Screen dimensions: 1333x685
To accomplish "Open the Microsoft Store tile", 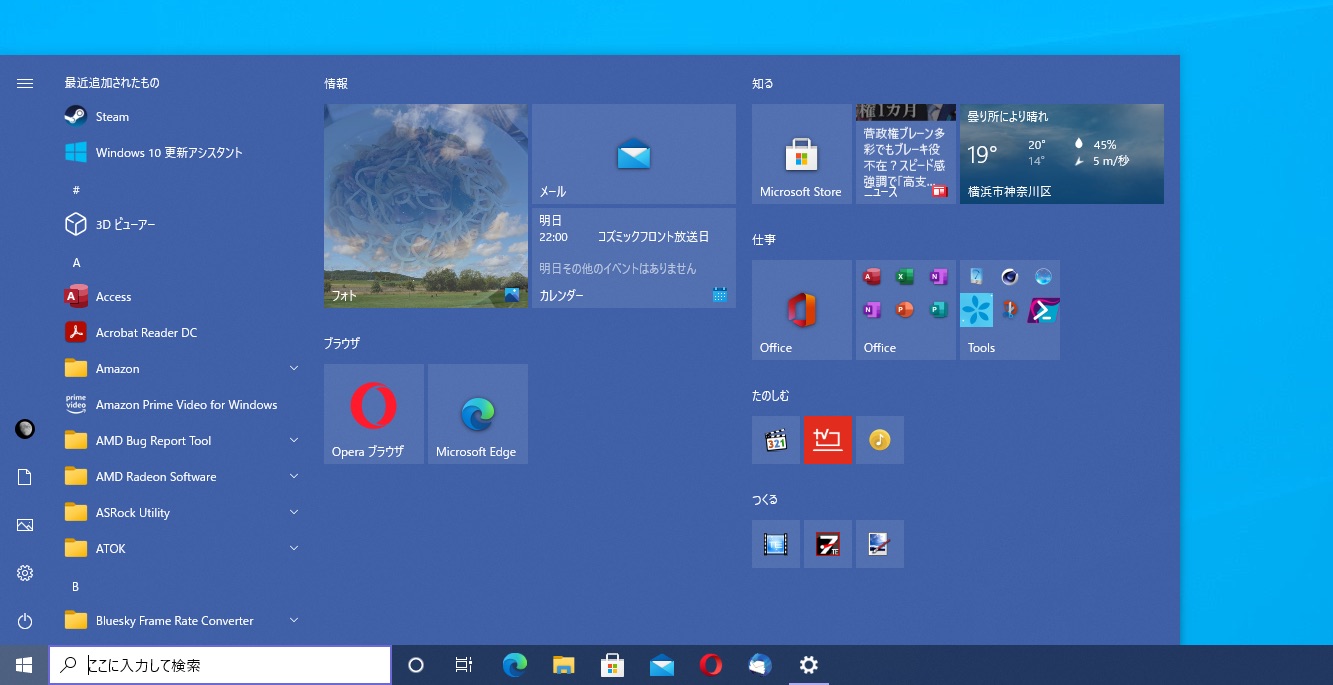I will tap(802, 154).
